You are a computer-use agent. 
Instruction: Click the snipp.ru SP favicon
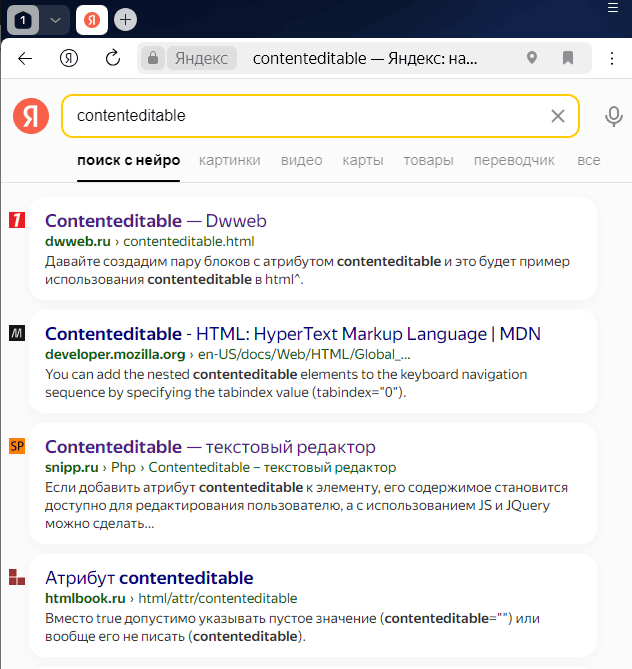click(x=17, y=446)
